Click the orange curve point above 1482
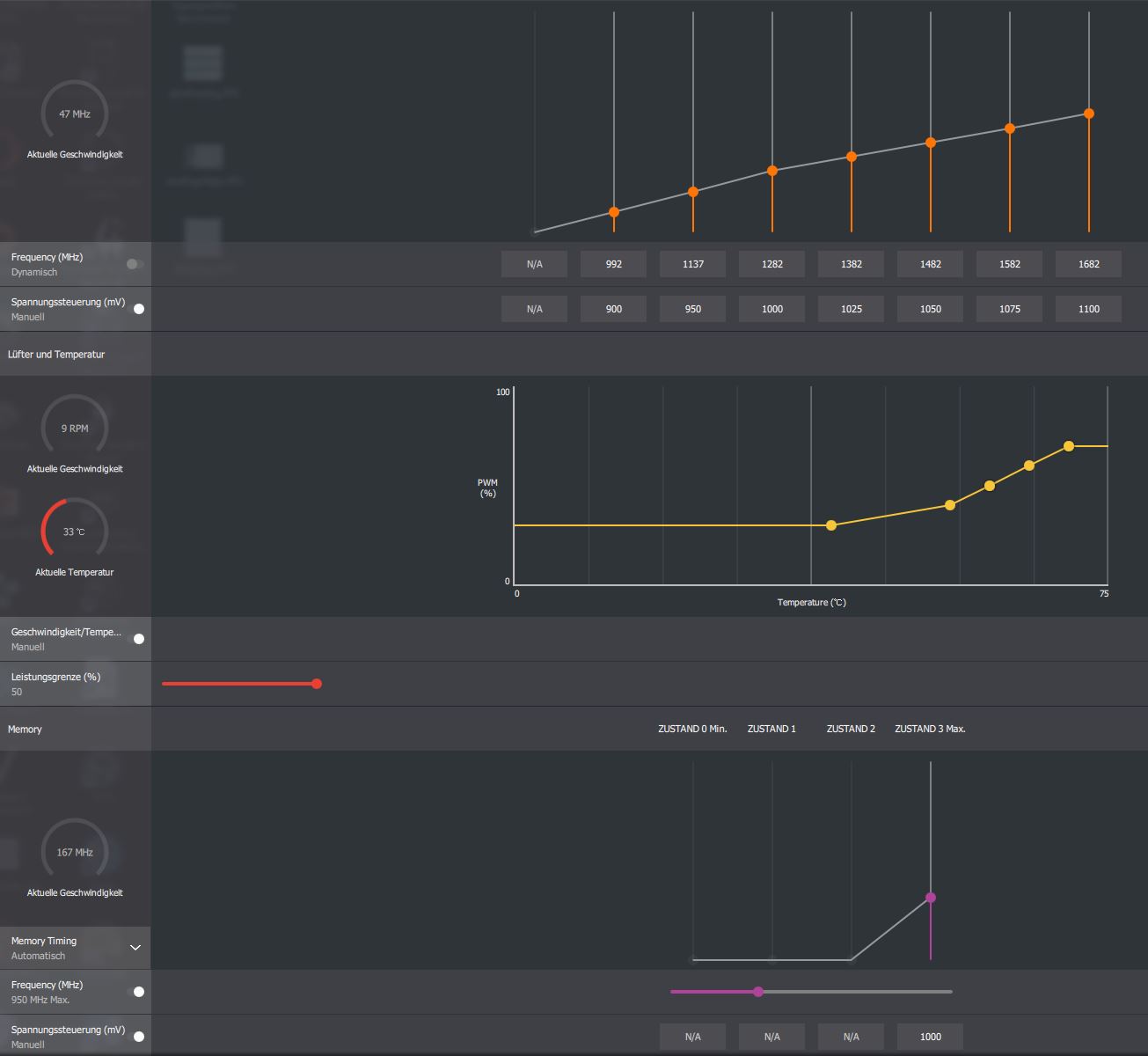Image resolution: width=1148 pixels, height=1056 pixels. click(x=931, y=143)
